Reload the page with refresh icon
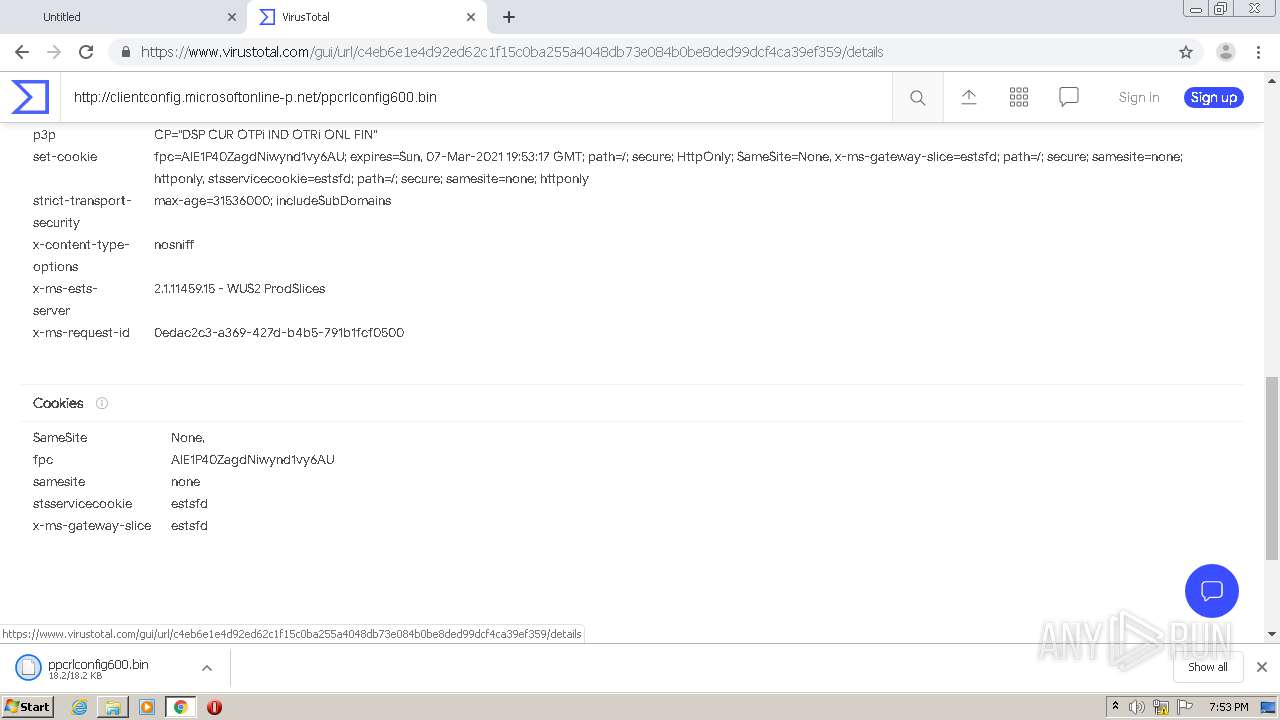The width and height of the screenshot is (1280, 720). (x=86, y=52)
